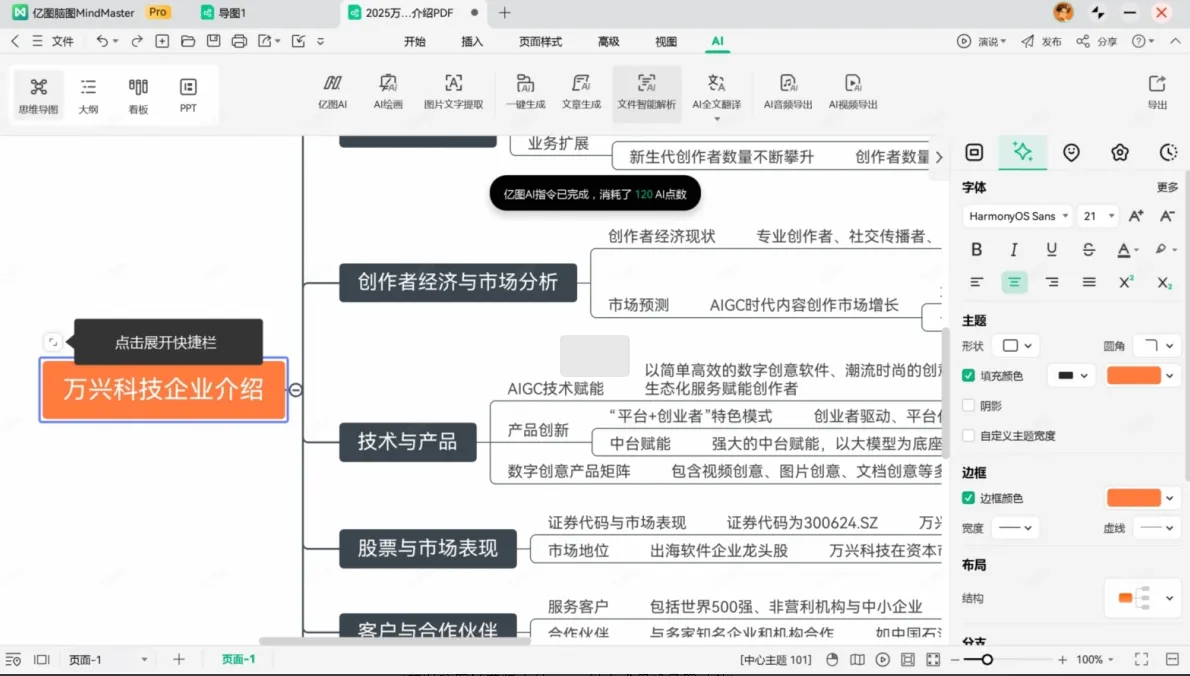Pick the orange fill color swatch
Viewport: 1190px width, 676px height.
1133,375
